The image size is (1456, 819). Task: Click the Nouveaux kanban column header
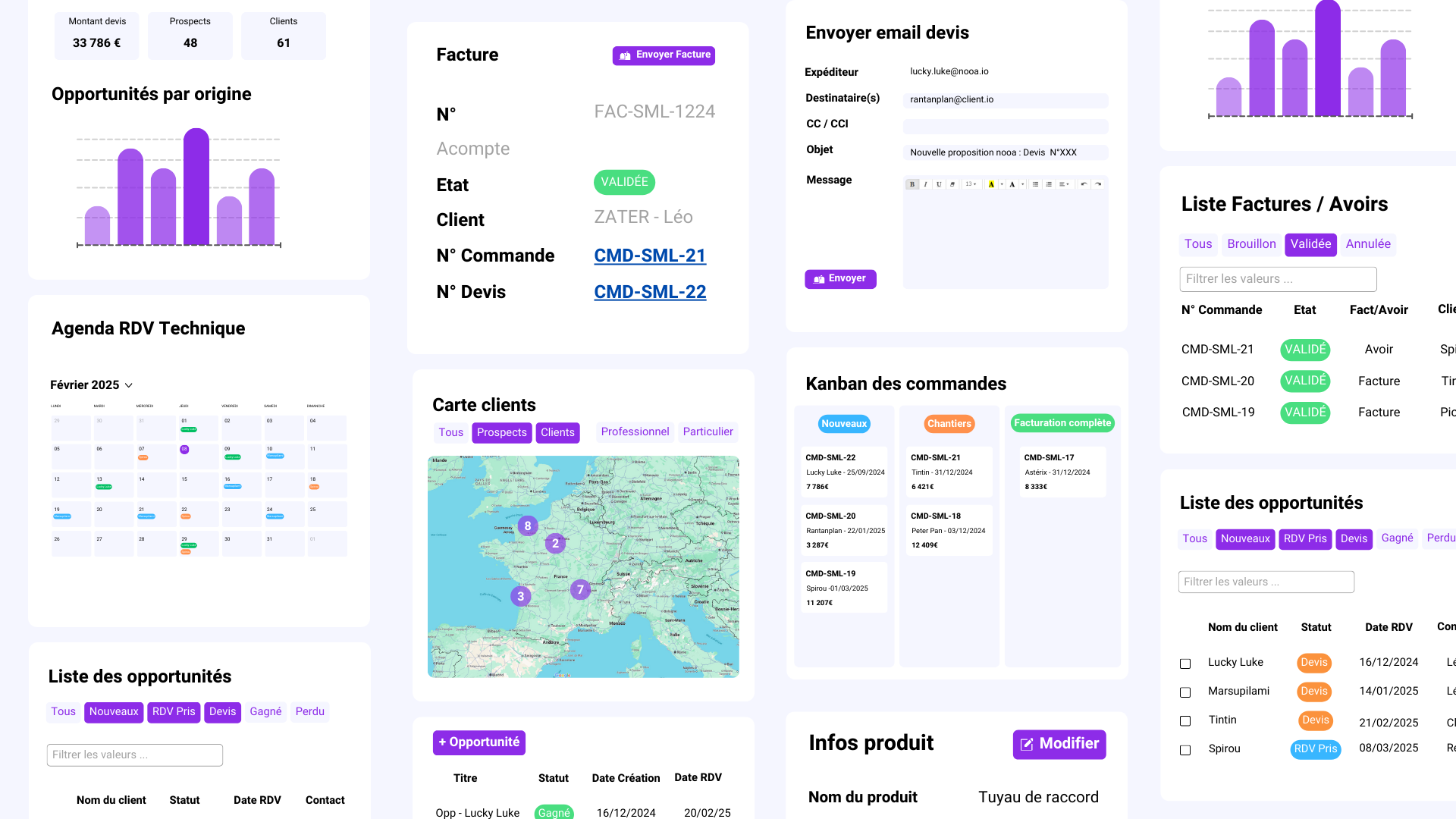pyautogui.click(x=844, y=424)
